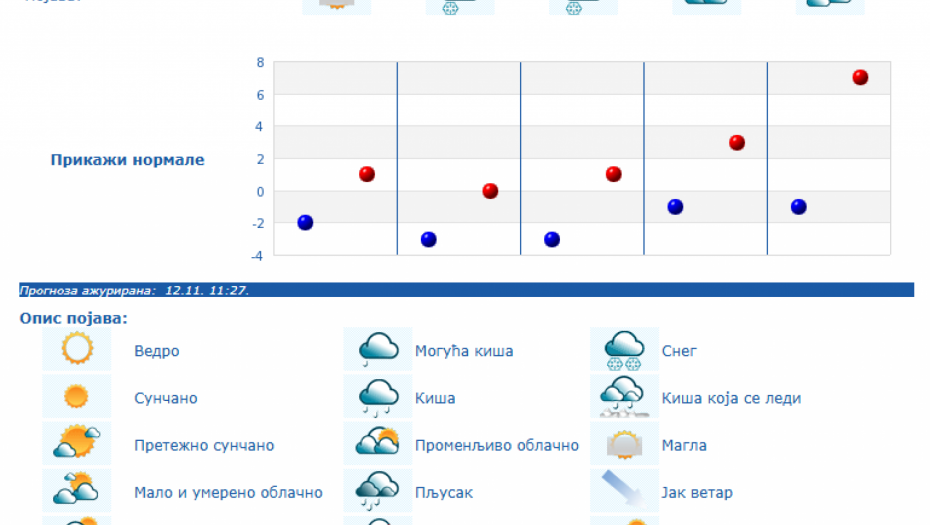Select the Магла fog icon
Image resolution: width=930 pixels, height=525 pixels.
(x=624, y=443)
